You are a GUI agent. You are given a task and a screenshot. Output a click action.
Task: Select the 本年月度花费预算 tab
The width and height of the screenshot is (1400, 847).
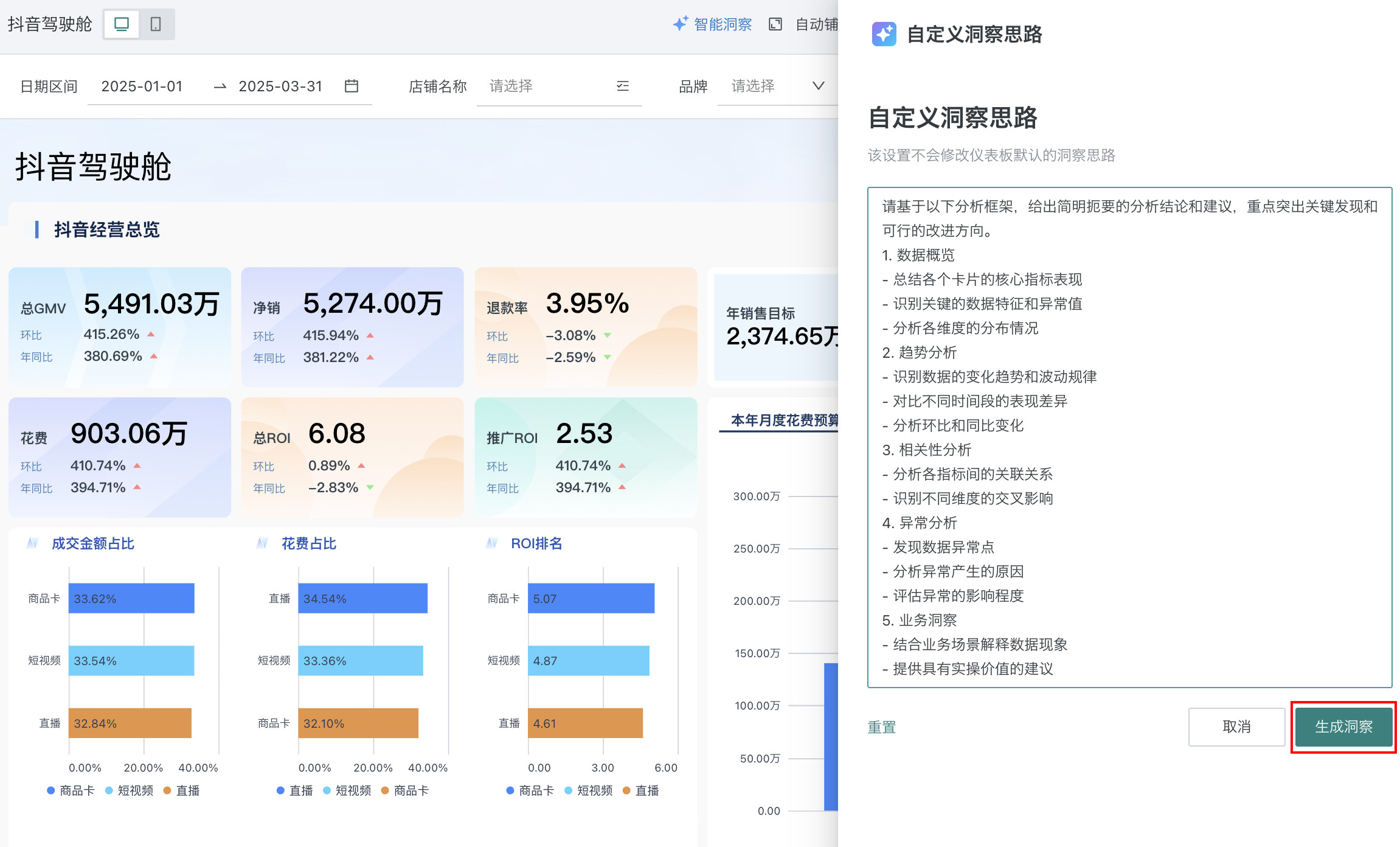[x=784, y=420]
